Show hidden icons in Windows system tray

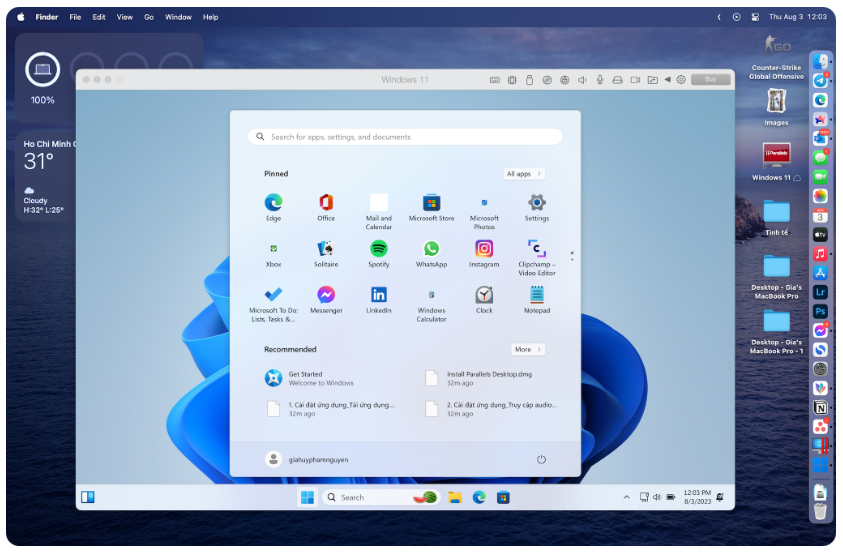point(627,497)
